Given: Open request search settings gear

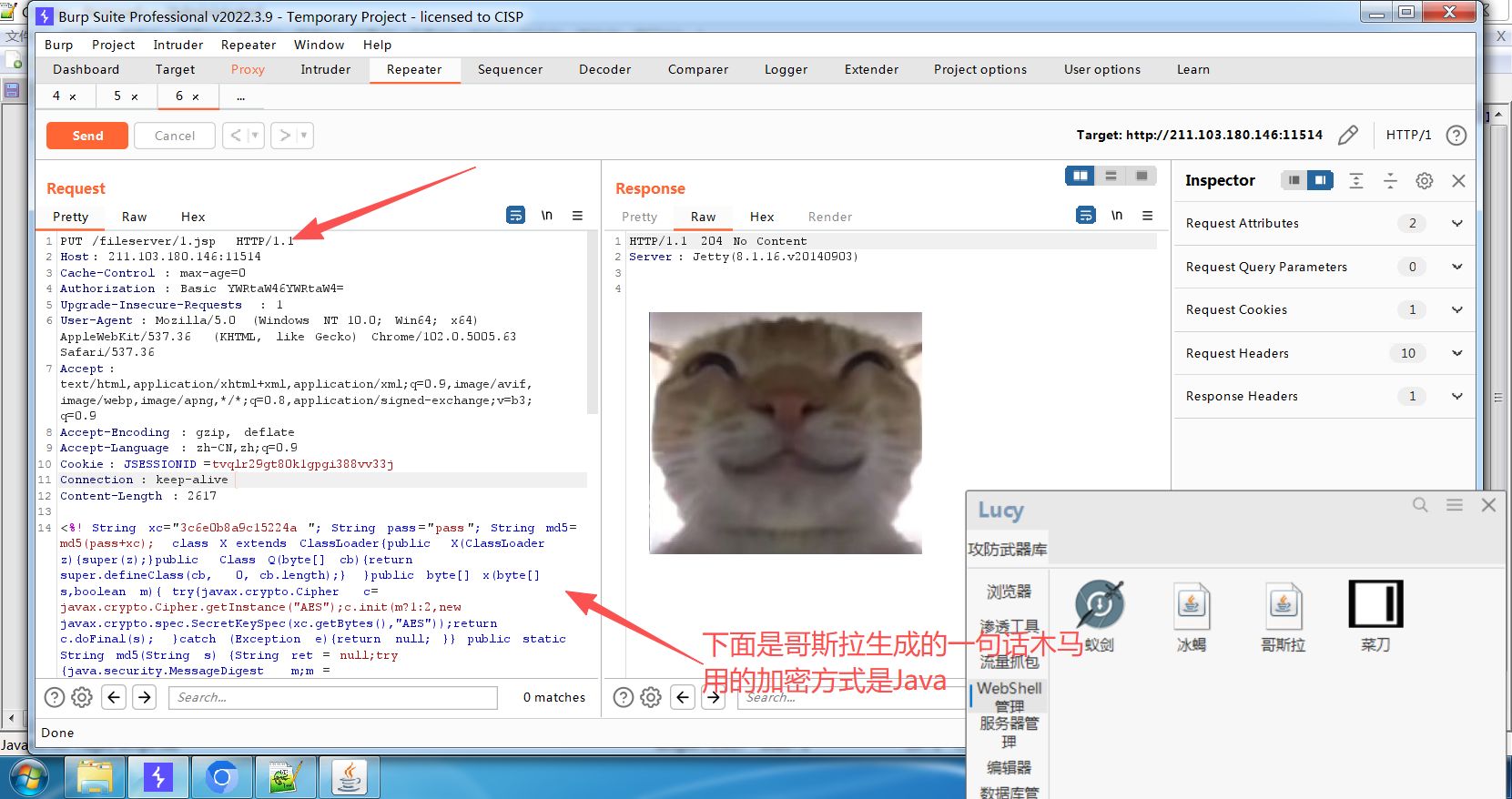Looking at the screenshot, I should pyautogui.click(x=82, y=697).
